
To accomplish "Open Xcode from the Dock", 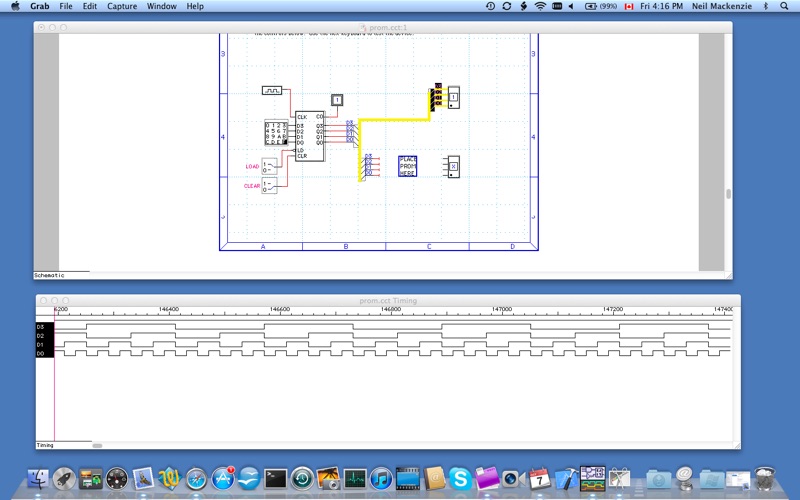I will point(566,479).
